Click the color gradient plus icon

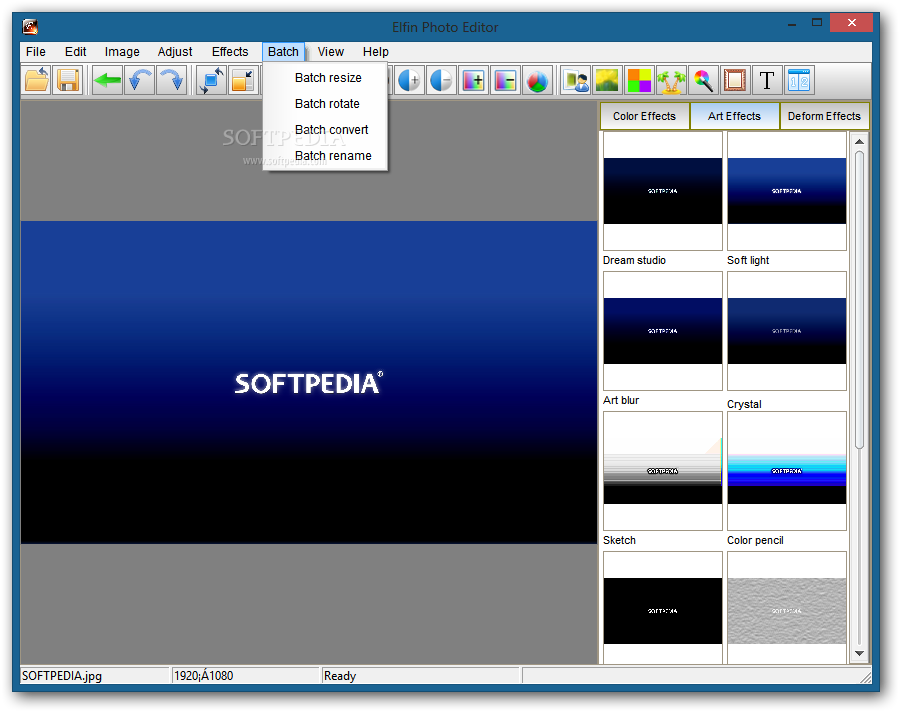pos(474,80)
